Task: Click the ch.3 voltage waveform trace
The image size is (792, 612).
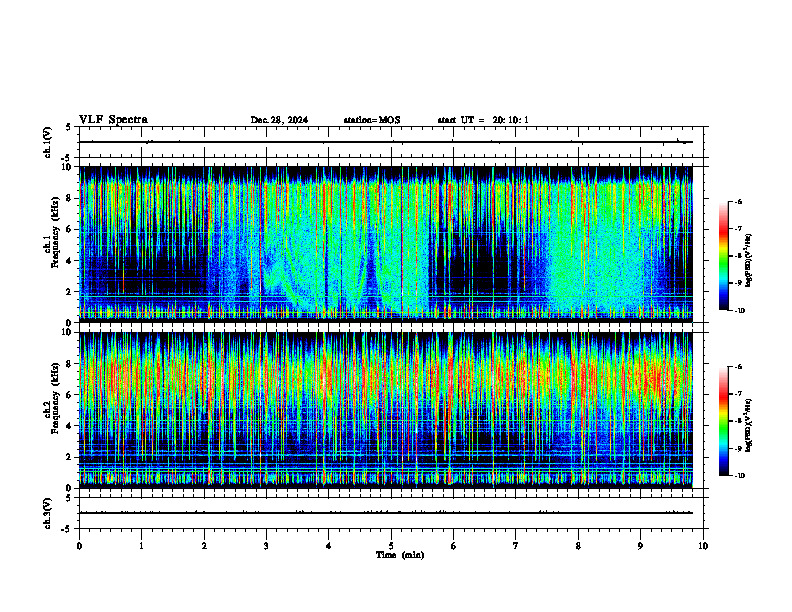Action: 386,513
